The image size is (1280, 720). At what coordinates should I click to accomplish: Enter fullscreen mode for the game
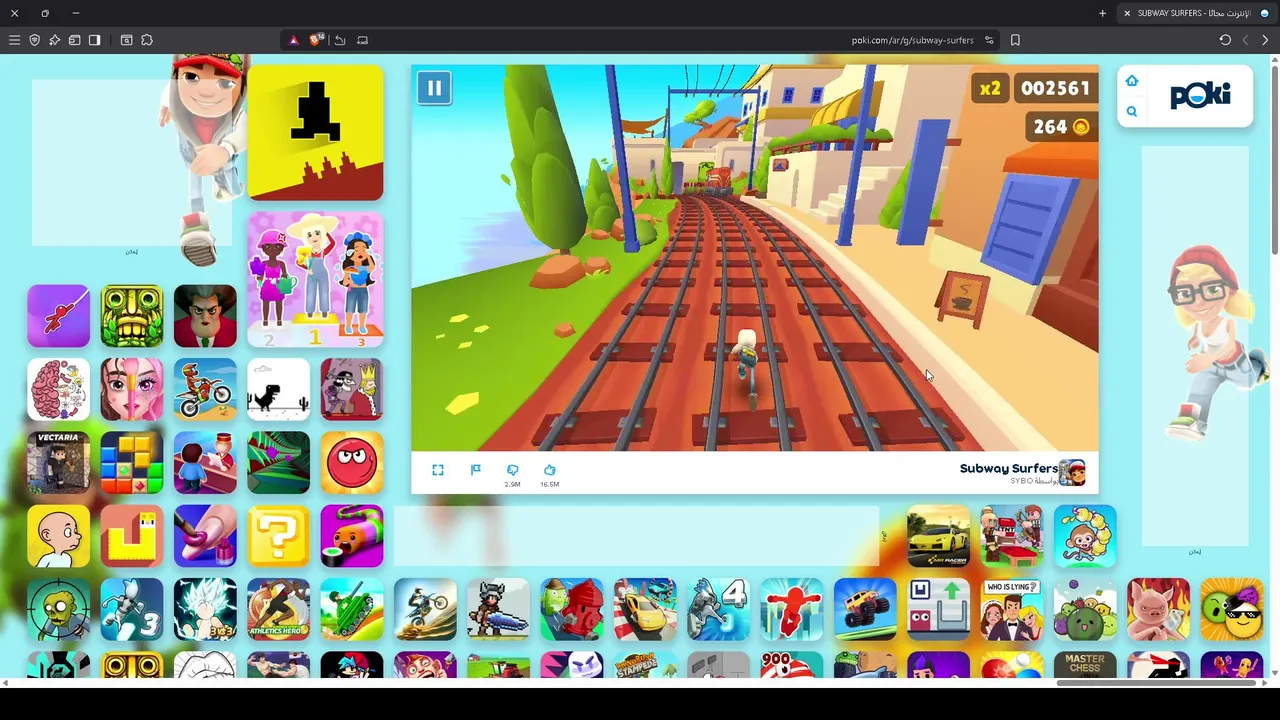438,470
